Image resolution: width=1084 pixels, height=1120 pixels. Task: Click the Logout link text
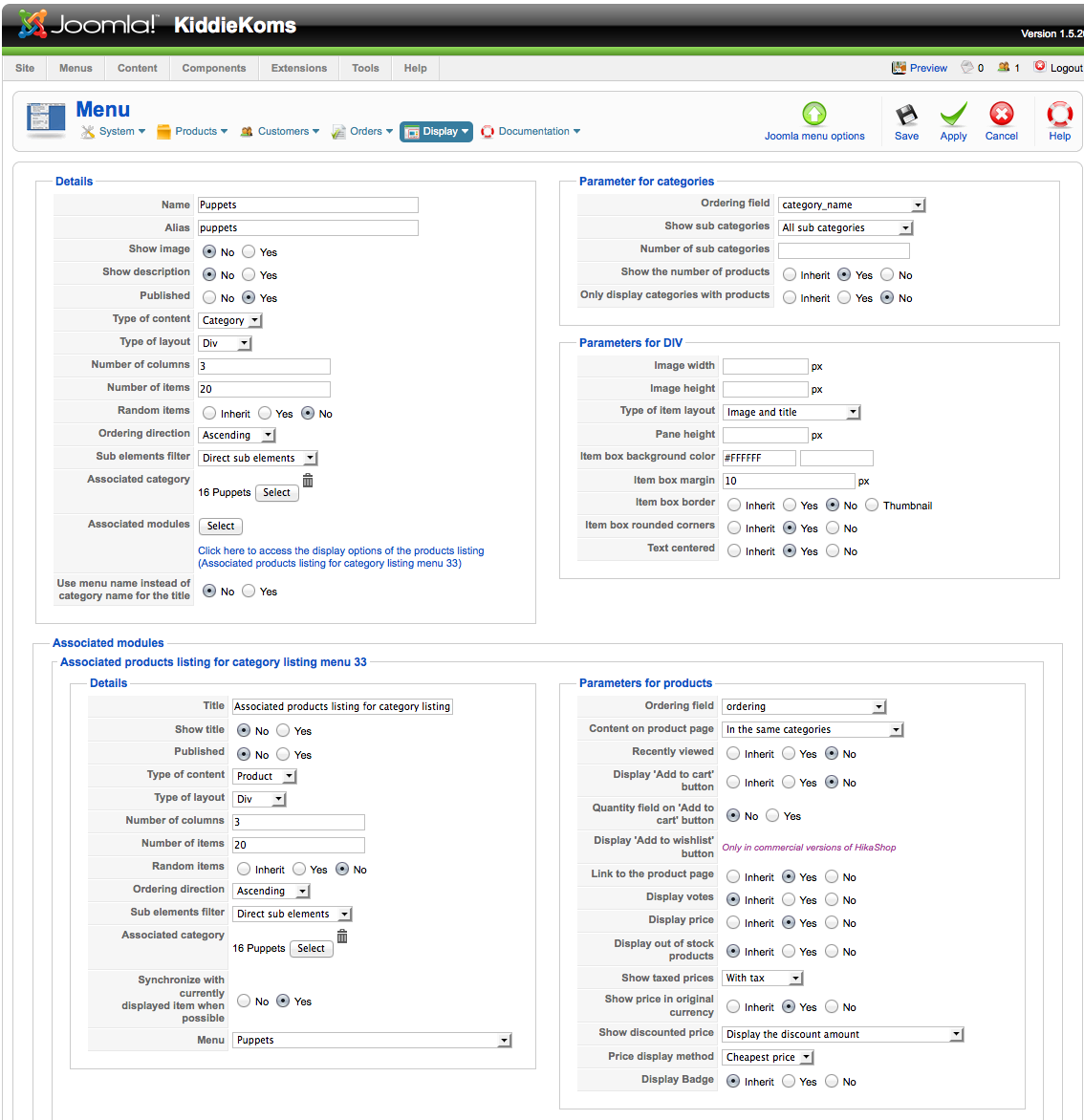[1066, 68]
